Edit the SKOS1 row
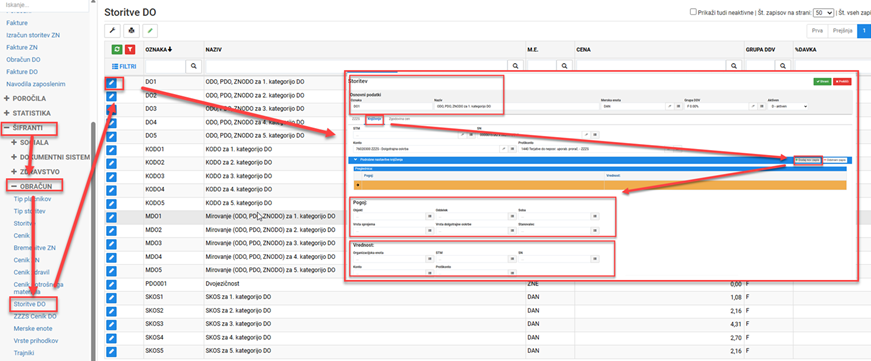Image resolution: width=871 pixels, height=361 pixels. (112, 297)
